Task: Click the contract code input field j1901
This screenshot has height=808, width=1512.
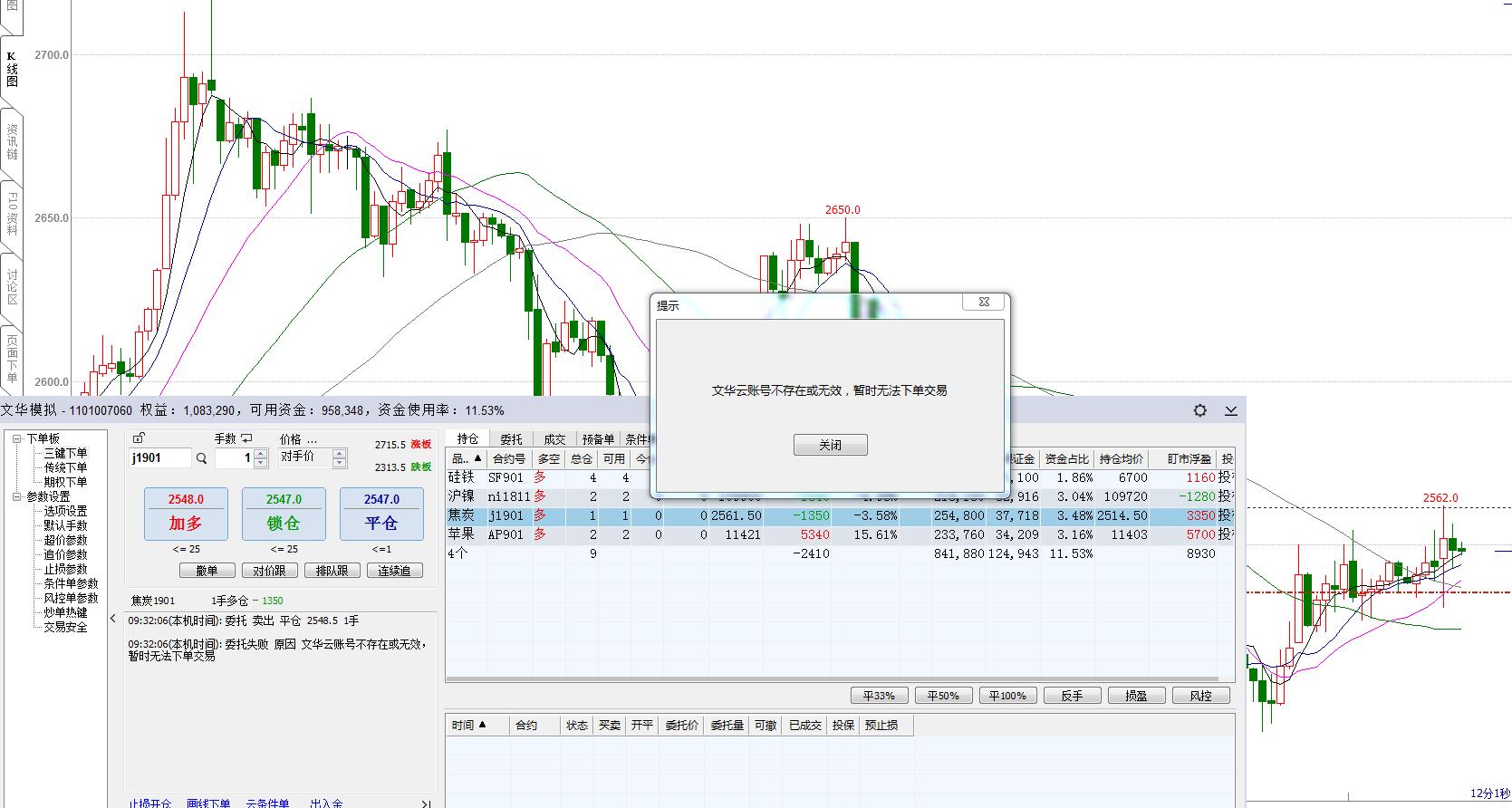Action: click(159, 458)
